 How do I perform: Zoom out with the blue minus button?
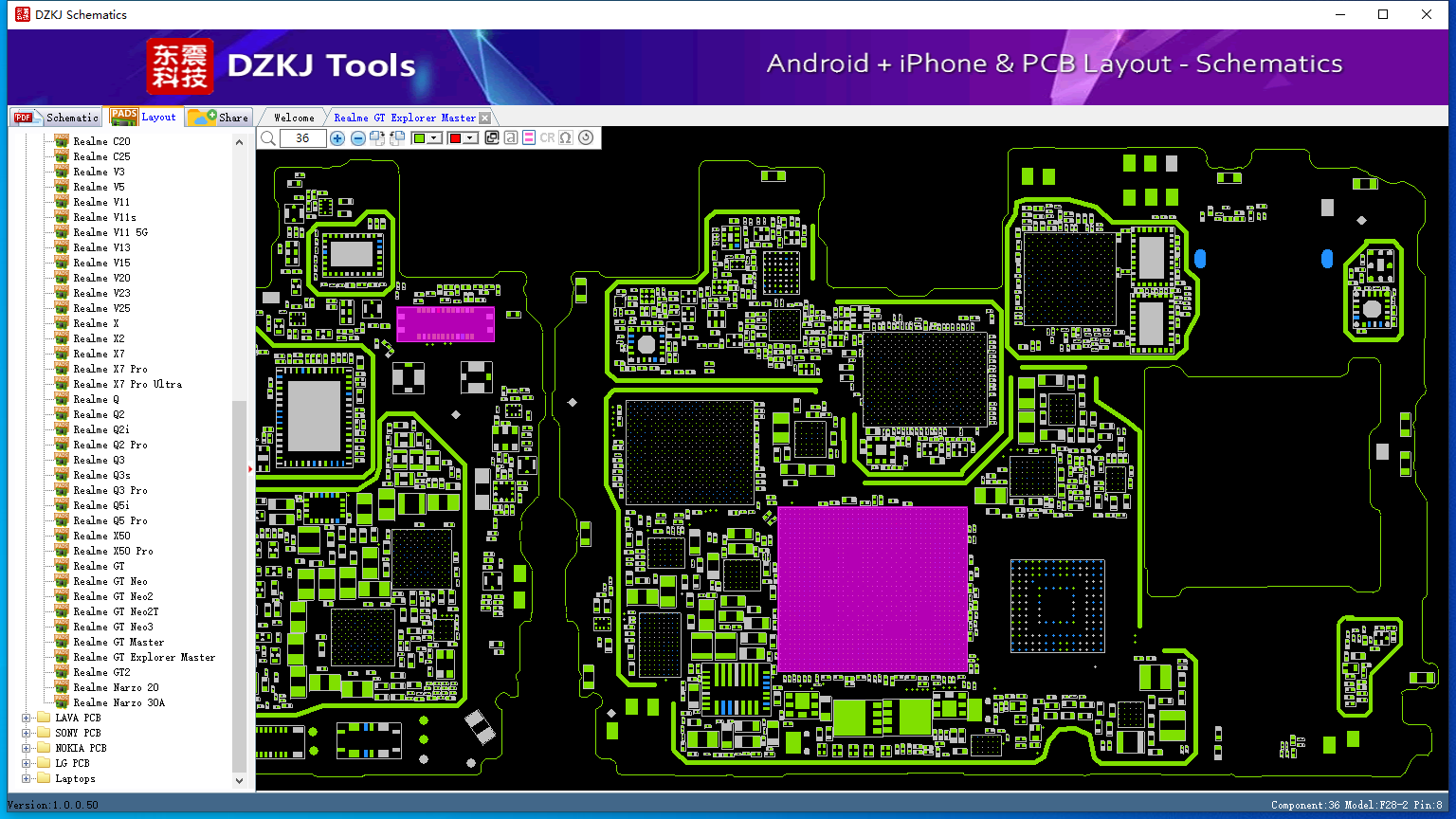coord(357,138)
